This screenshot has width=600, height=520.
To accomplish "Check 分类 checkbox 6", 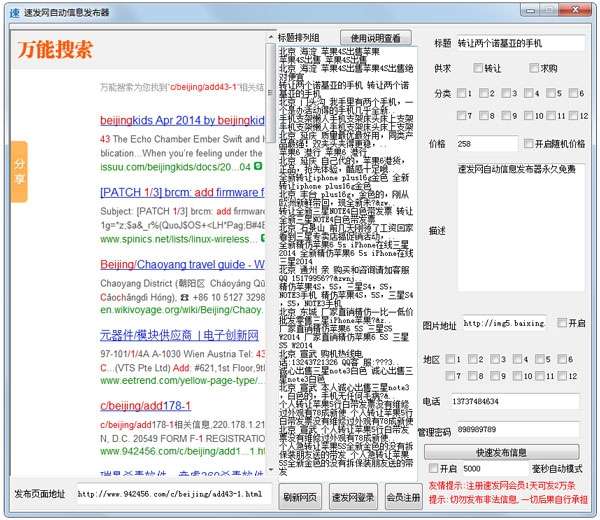I will (573, 93).
